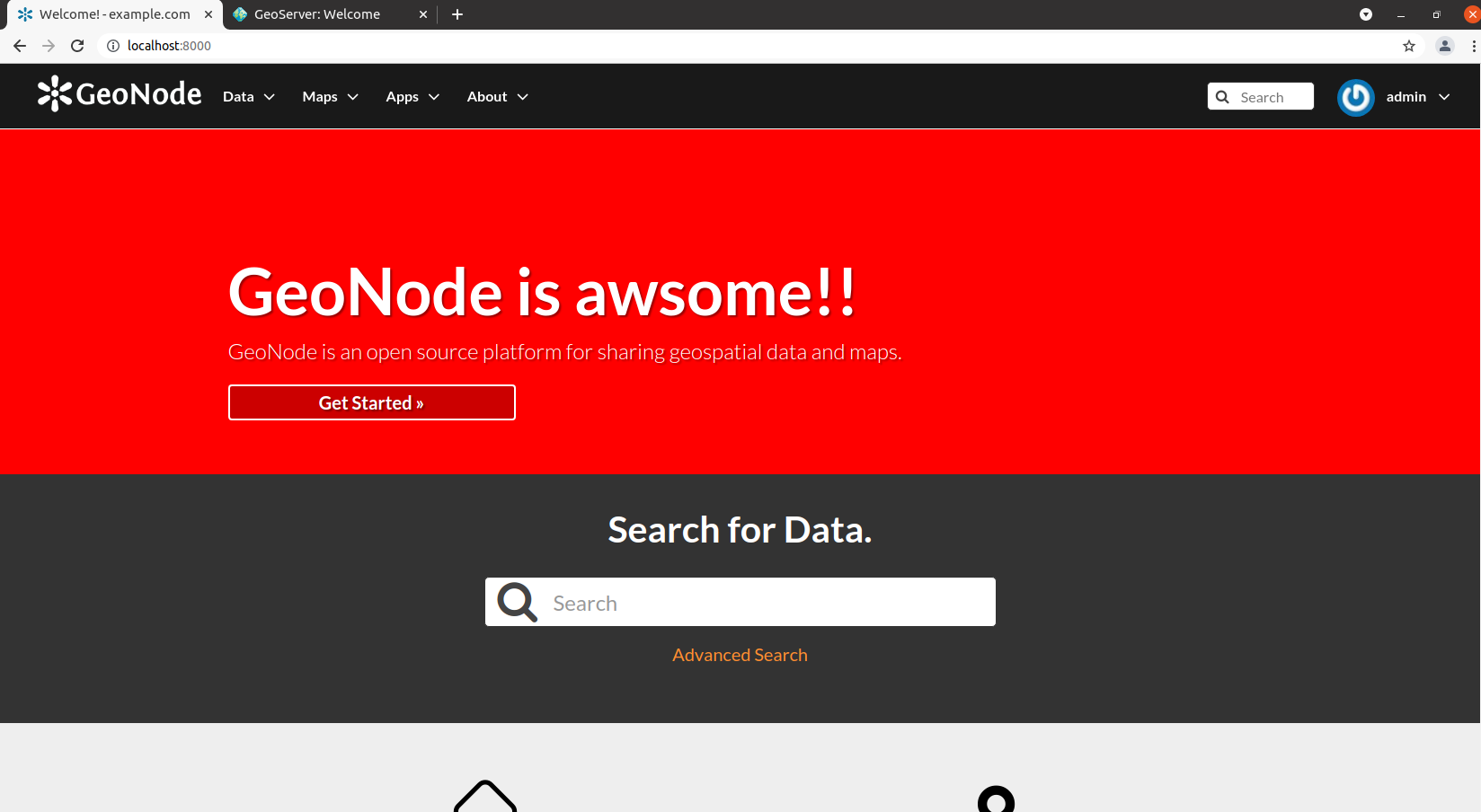
Task: Focus the navbar Search field
Action: (1261, 97)
